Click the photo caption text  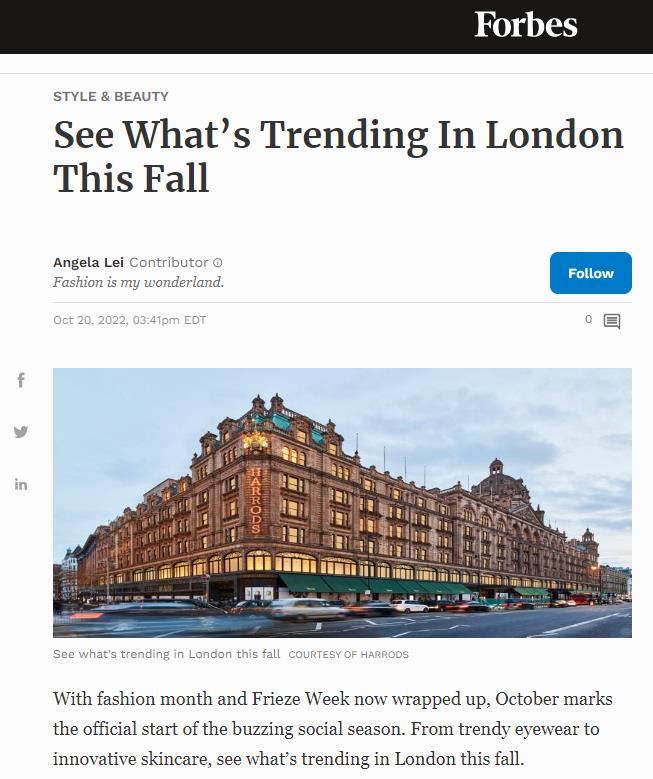[166, 654]
